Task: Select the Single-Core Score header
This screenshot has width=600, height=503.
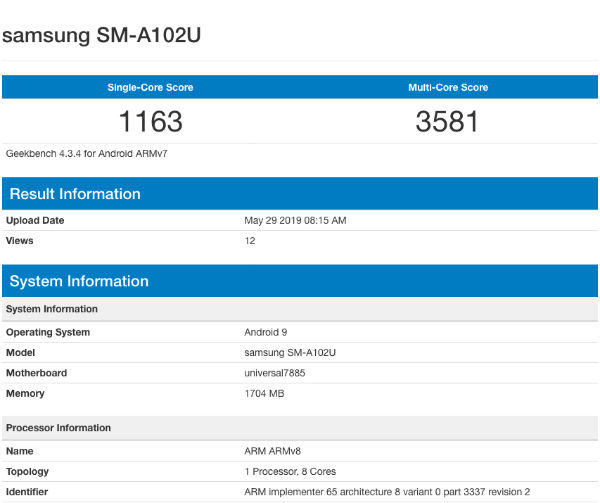Action: click(x=150, y=88)
